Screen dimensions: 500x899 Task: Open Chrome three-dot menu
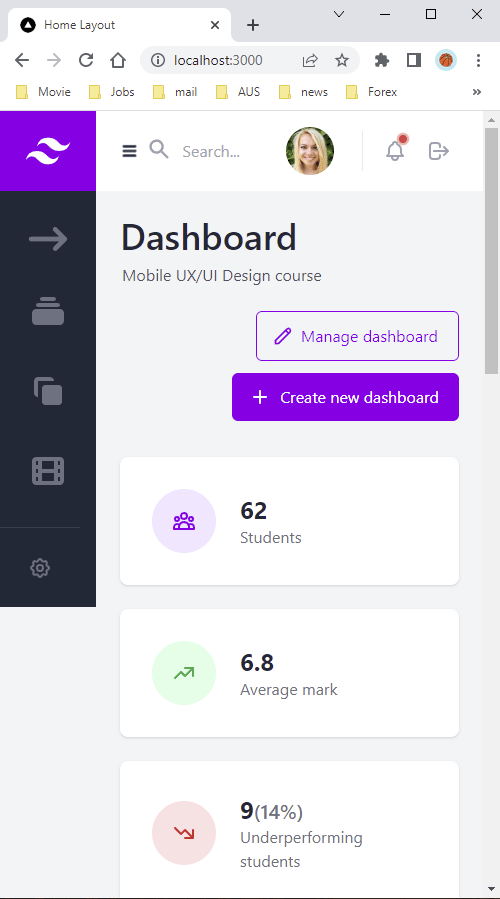(x=478, y=60)
